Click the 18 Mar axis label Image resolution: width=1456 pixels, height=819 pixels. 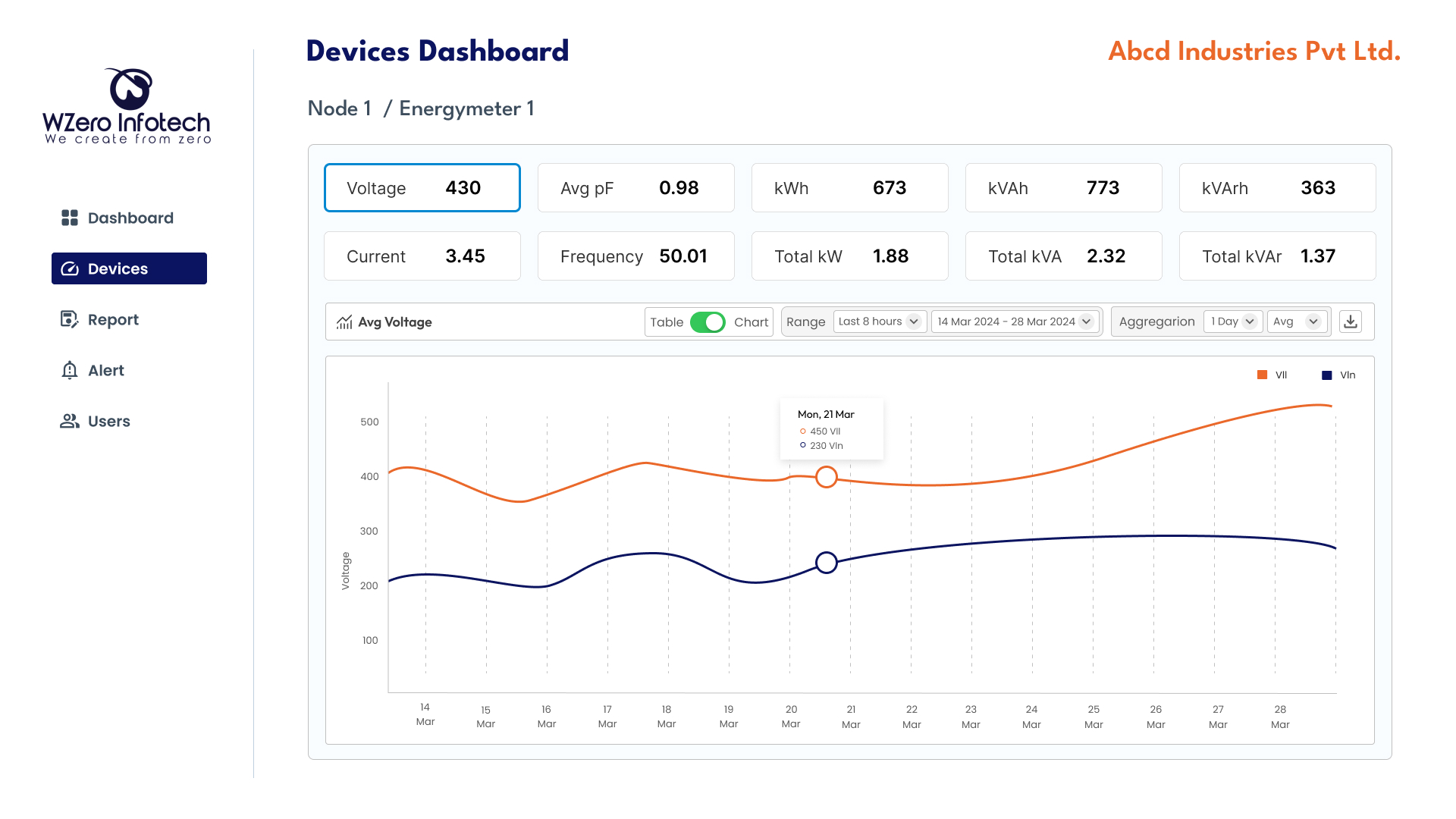click(667, 717)
